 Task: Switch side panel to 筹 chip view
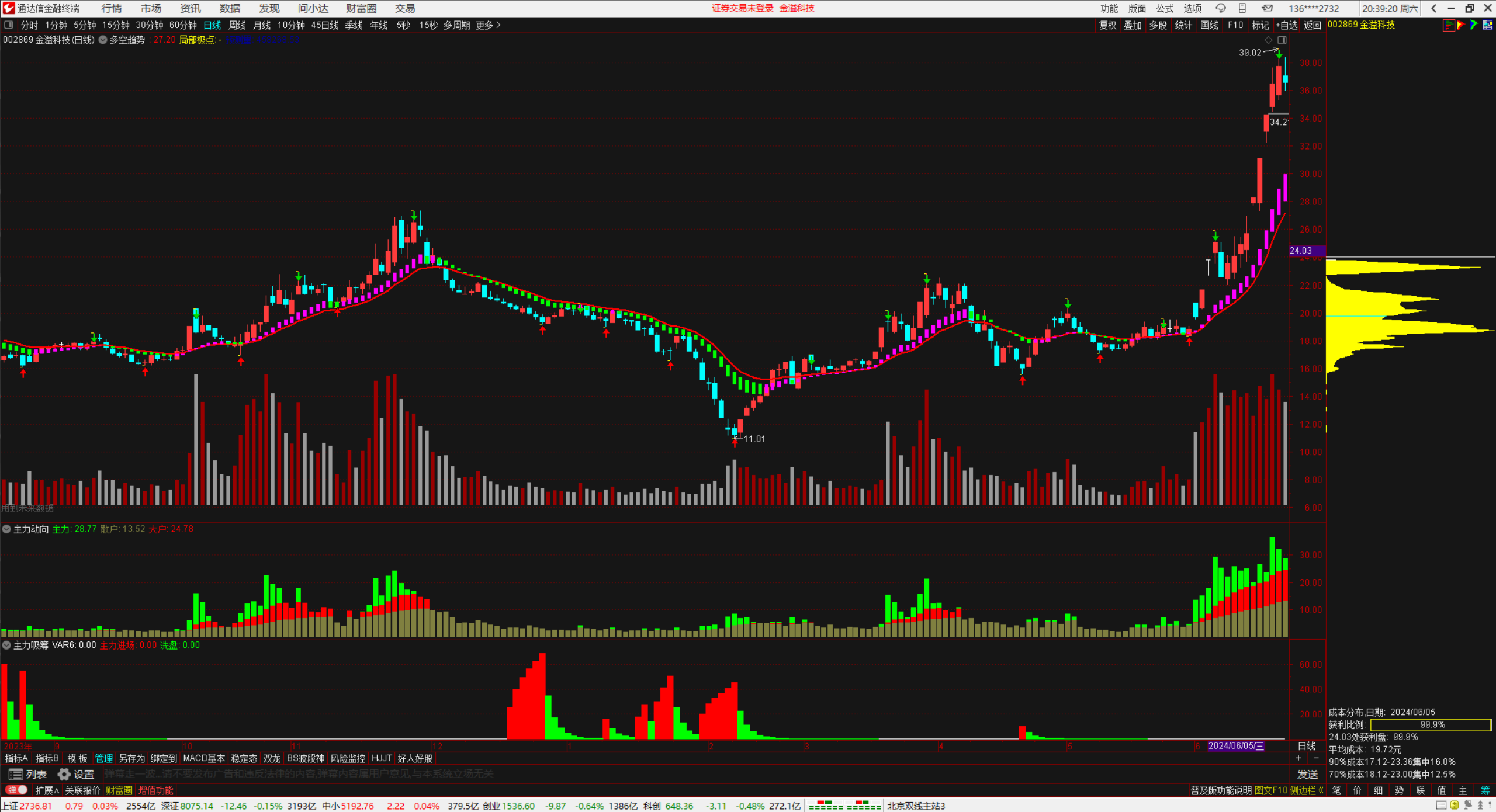pos(1485,790)
